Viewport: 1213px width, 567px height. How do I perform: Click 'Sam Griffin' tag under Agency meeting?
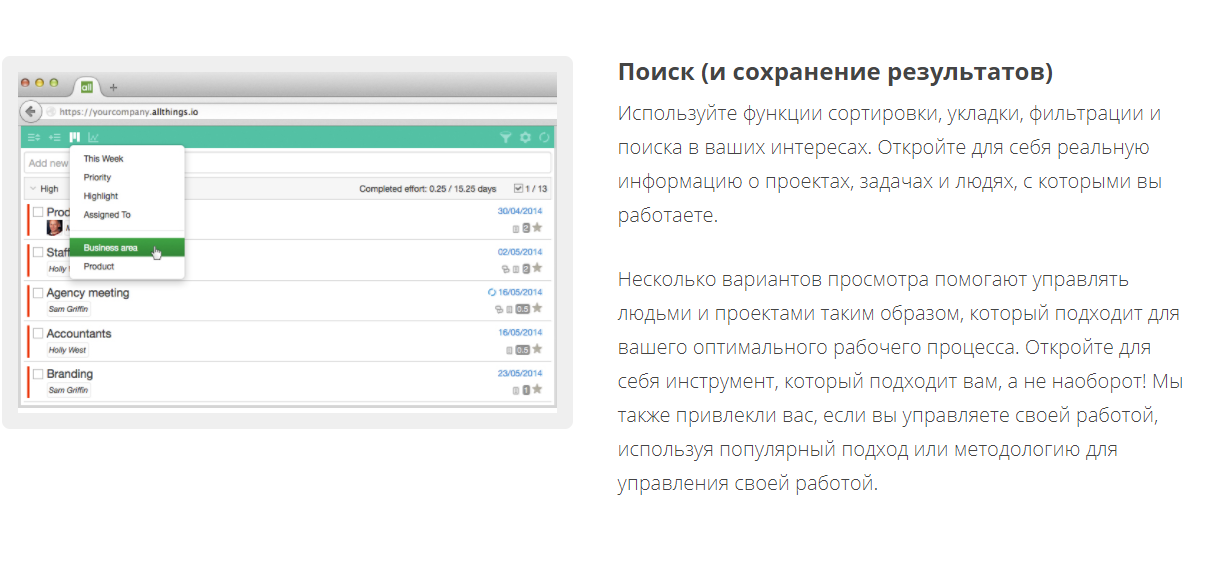[69, 310]
